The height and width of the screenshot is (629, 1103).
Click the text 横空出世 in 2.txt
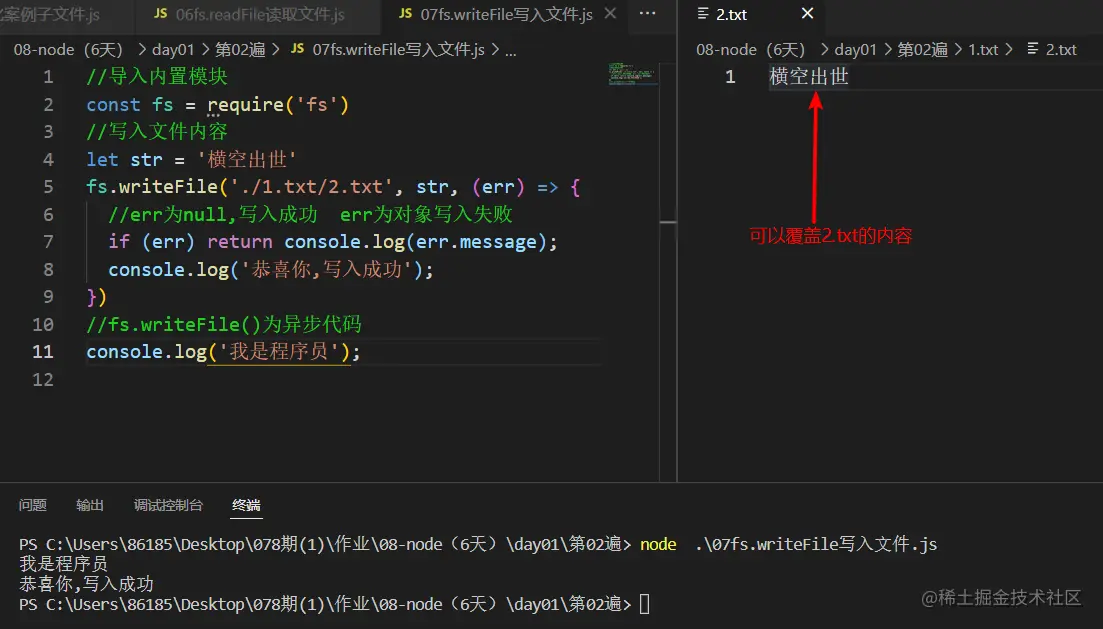click(809, 76)
